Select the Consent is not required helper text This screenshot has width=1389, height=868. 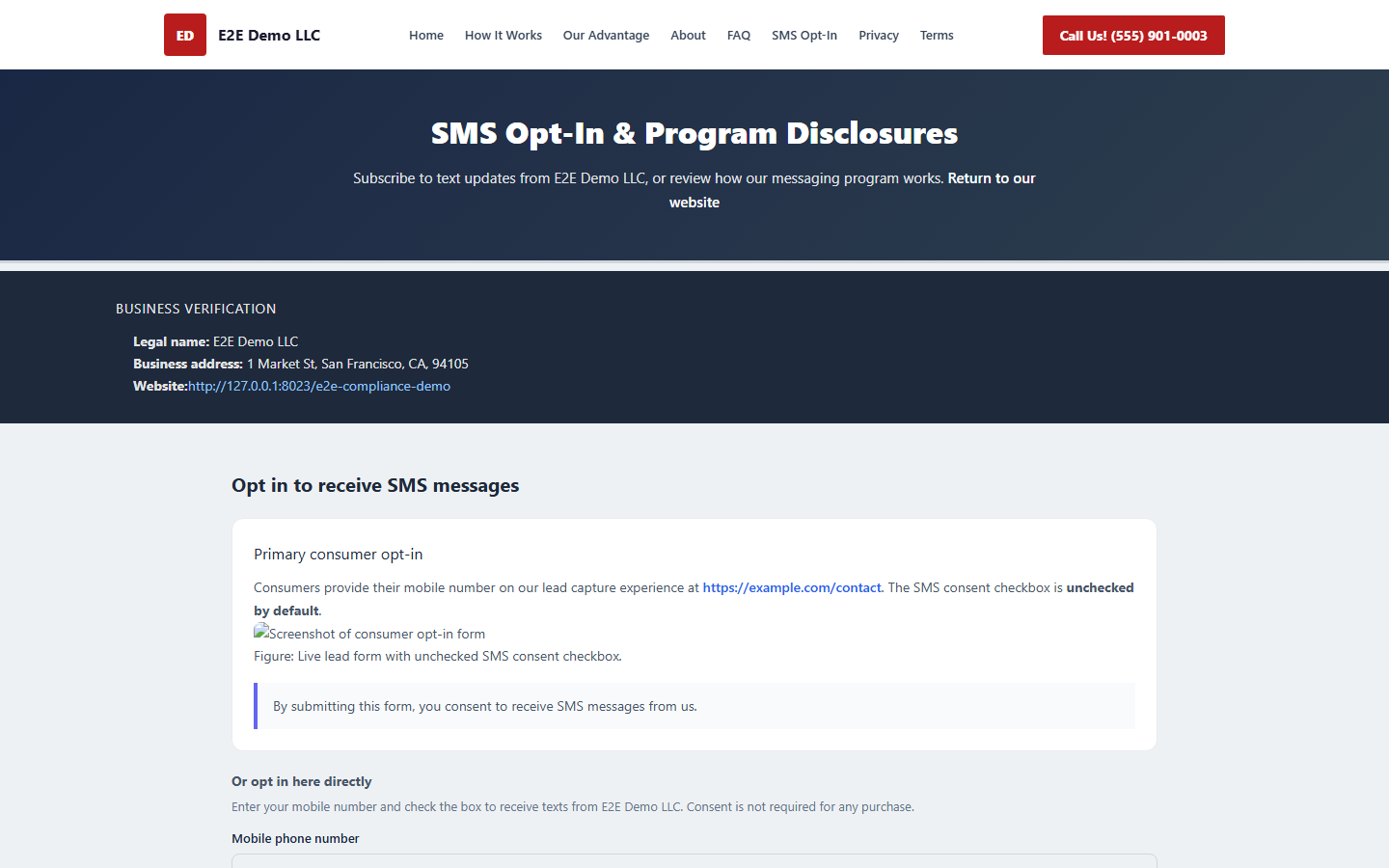[x=573, y=806]
